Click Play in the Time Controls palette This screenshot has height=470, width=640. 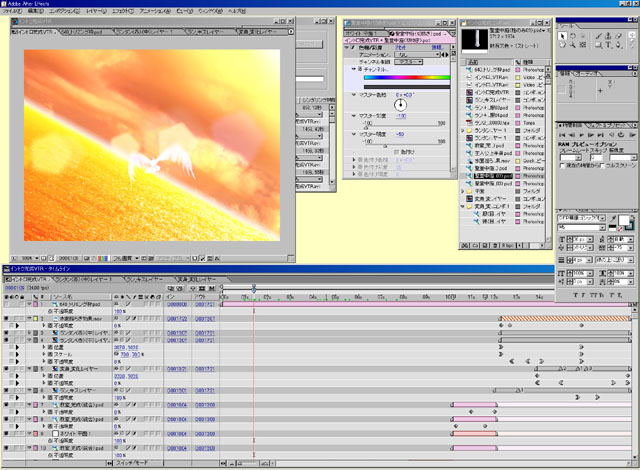pos(582,135)
